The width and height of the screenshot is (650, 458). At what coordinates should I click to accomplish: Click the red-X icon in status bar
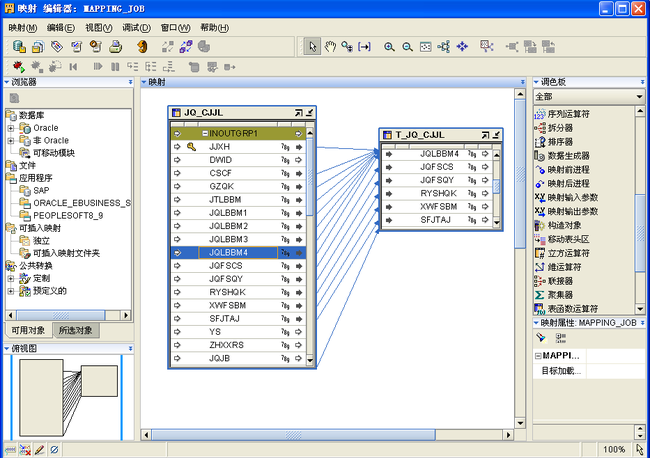pyautogui.click(x=25, y=449)
